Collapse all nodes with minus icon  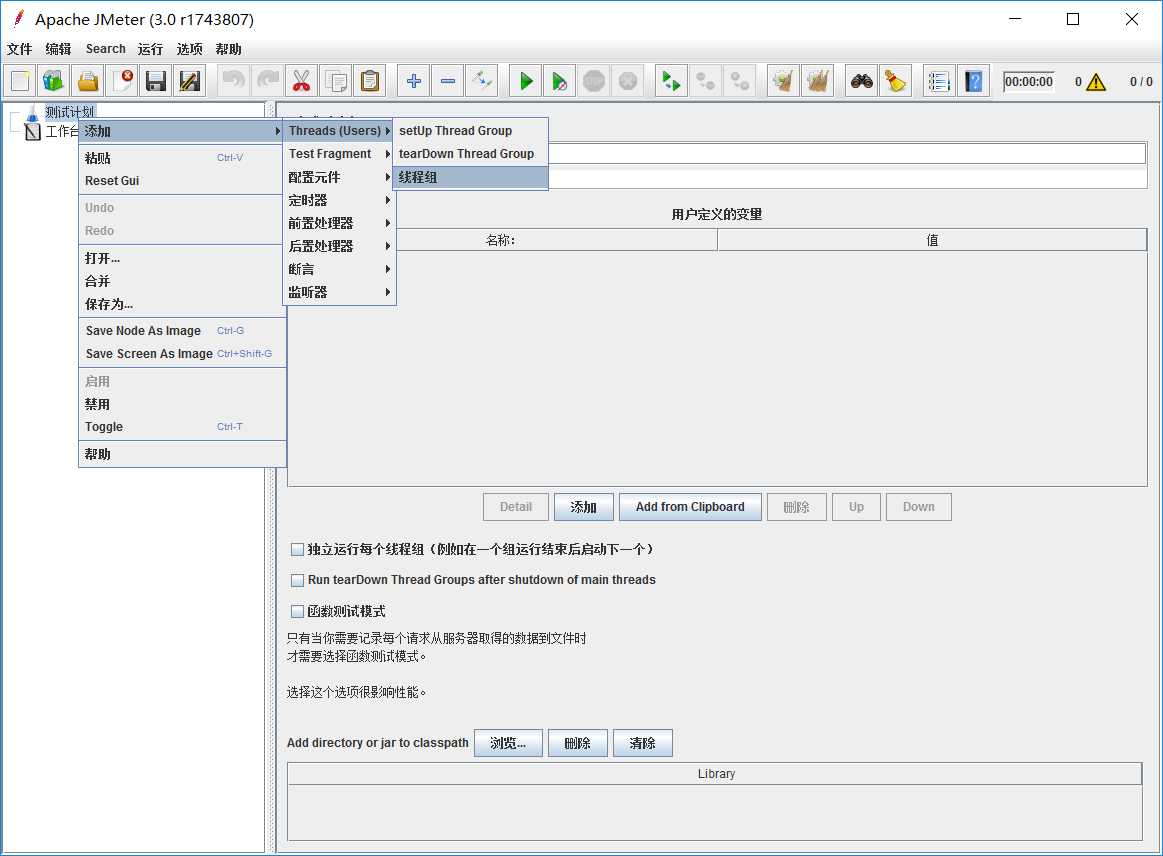(x=447, y=81)
